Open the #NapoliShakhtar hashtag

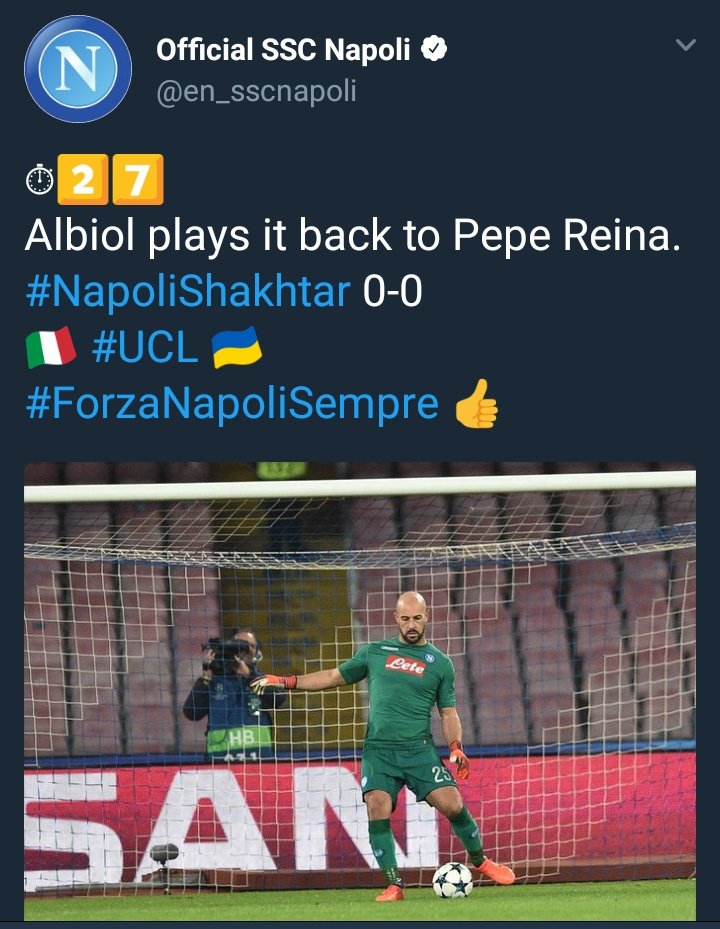point(187,291)
